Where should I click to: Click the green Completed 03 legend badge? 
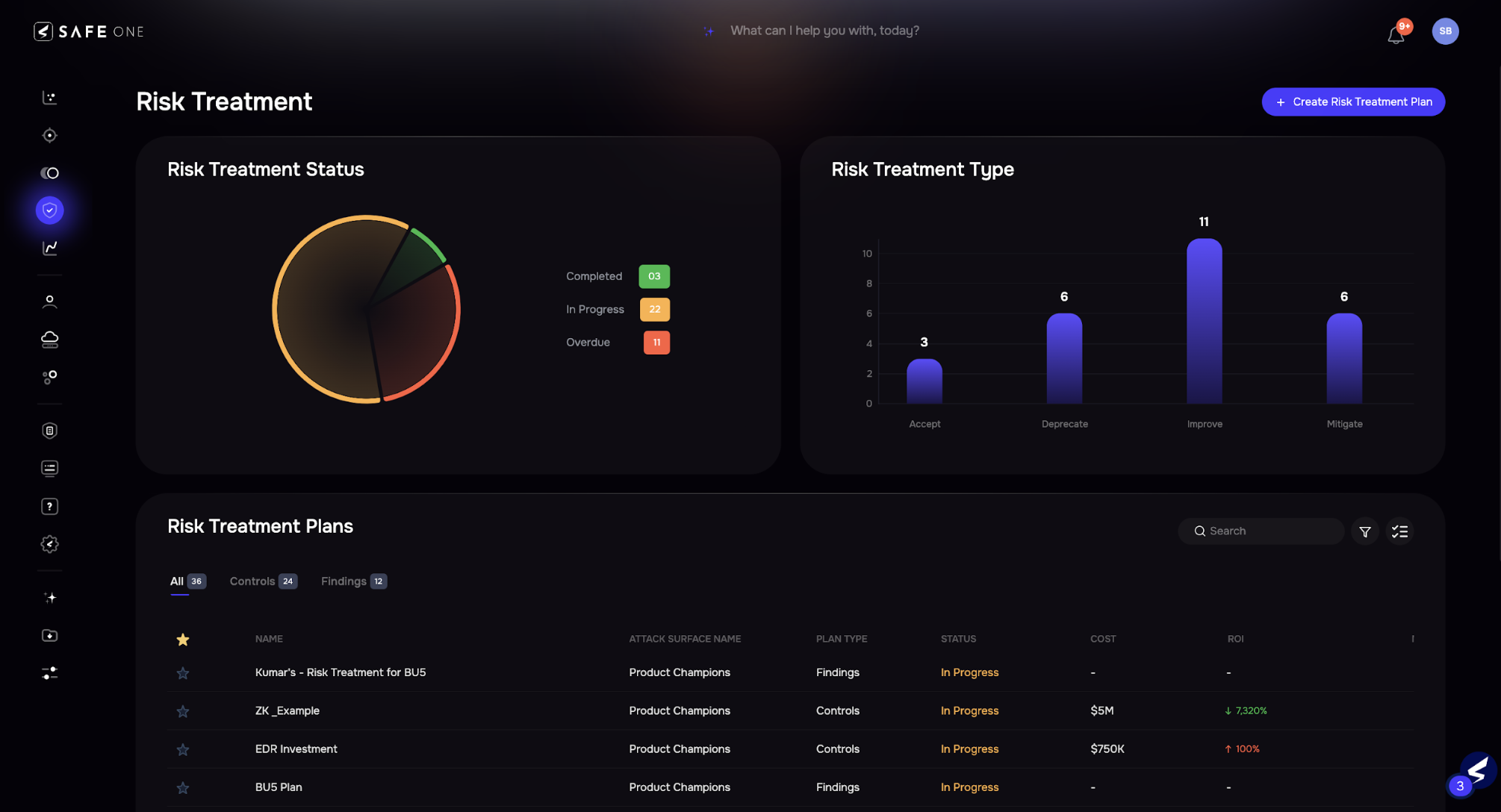coord(654,276)
